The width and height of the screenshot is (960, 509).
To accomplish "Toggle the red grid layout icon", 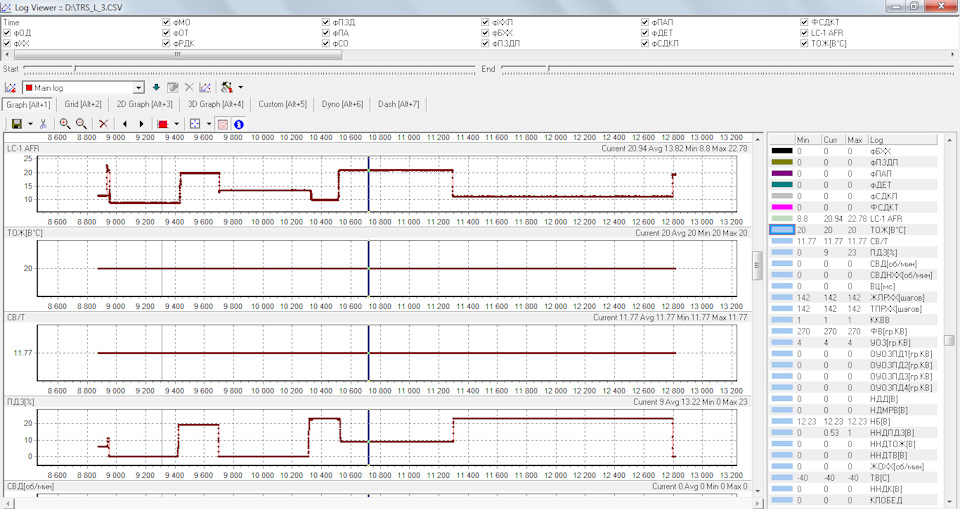I will click(x=223, y=124).
